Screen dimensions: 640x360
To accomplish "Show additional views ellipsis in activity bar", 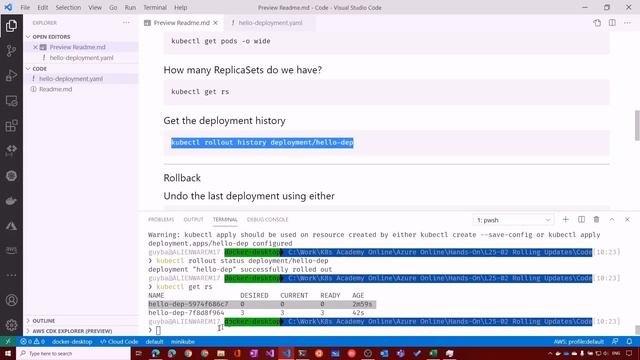I will click(11, 275).
